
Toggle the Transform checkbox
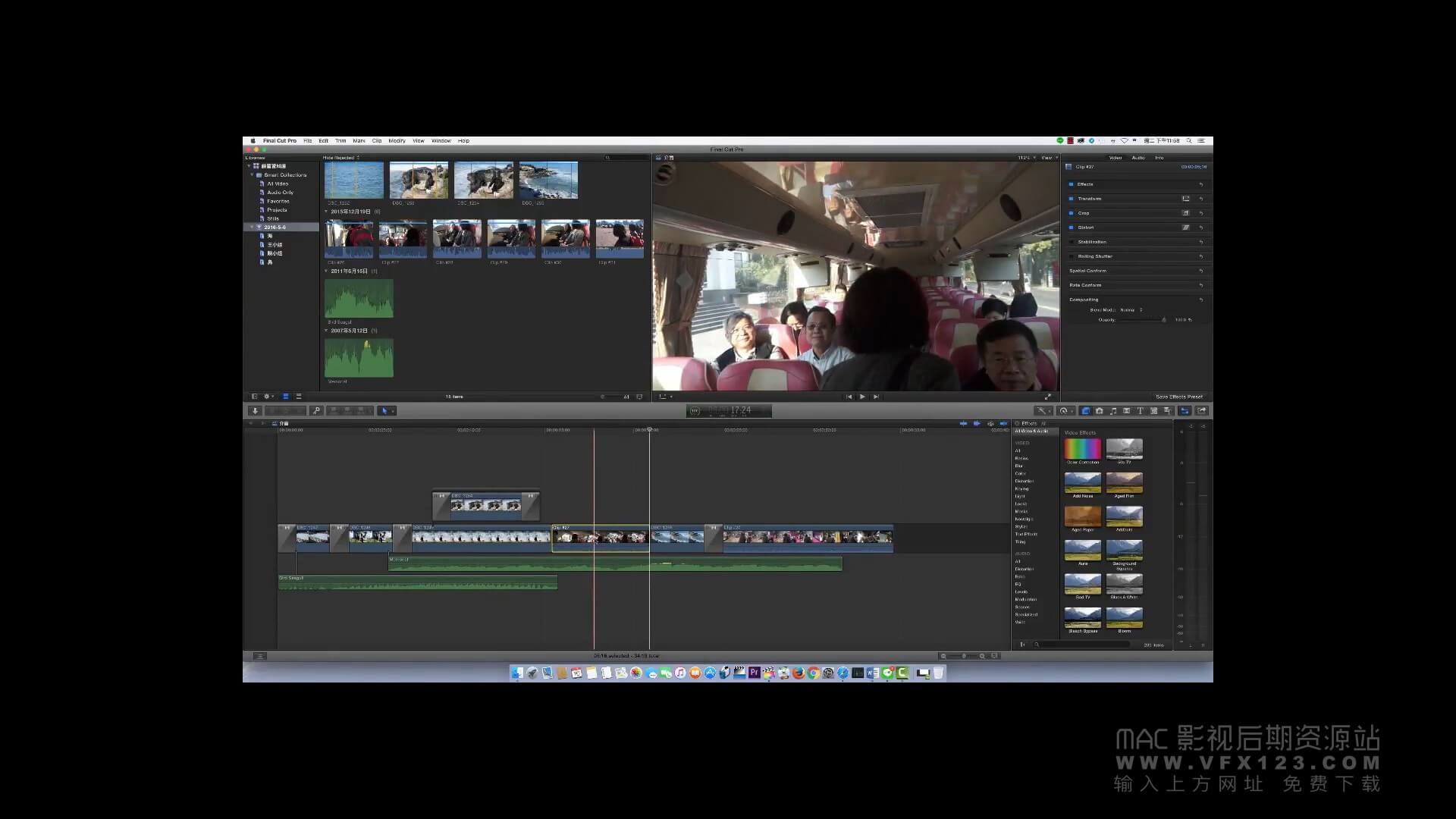[x=1071, y=199]
